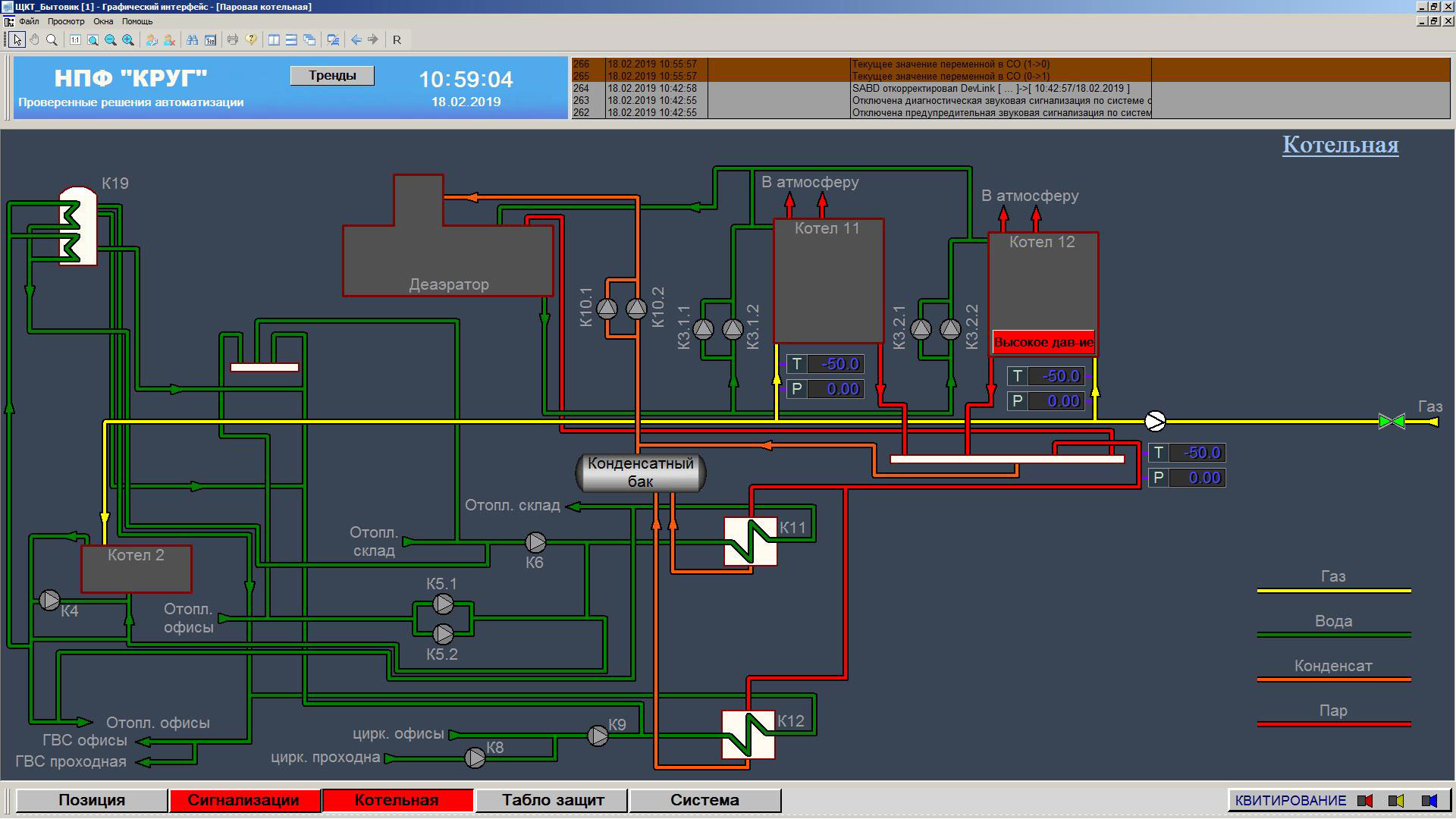Switch to the Котельная tab
Screen dimensions: 1456x819
397,800
